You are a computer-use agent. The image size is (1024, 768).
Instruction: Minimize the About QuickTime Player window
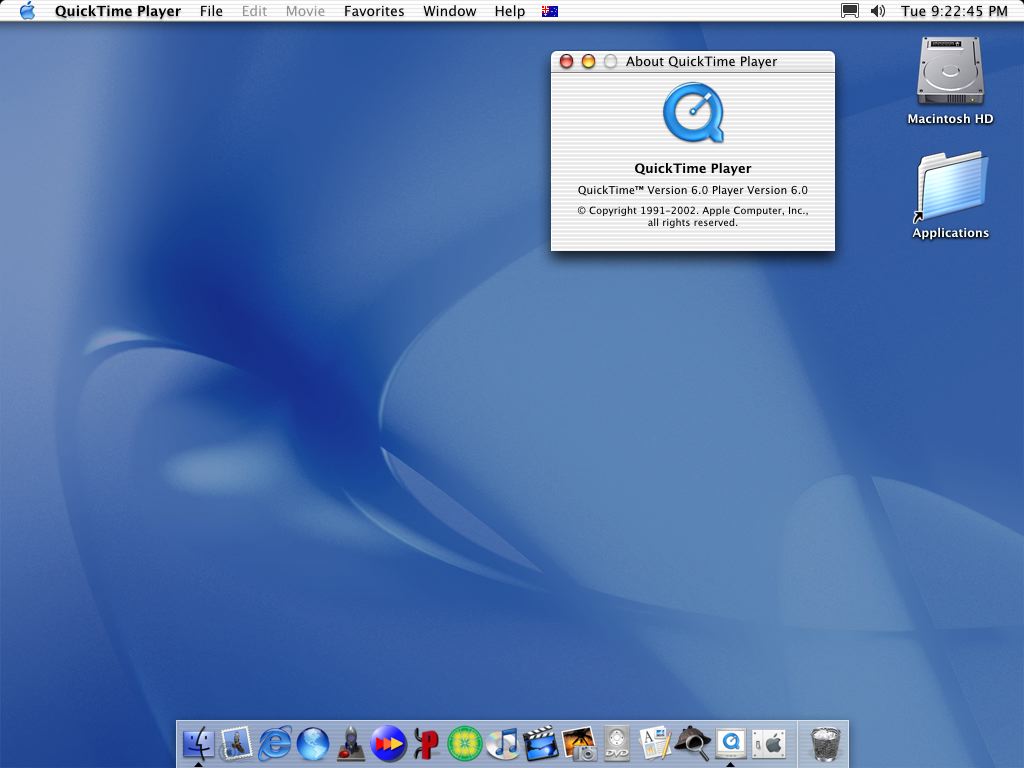click(588, 61)
